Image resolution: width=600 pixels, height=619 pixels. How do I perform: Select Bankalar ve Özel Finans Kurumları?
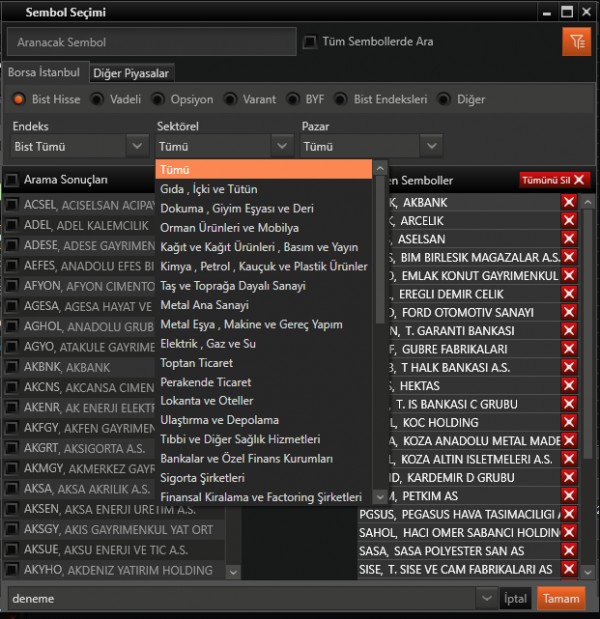[264, 458]
